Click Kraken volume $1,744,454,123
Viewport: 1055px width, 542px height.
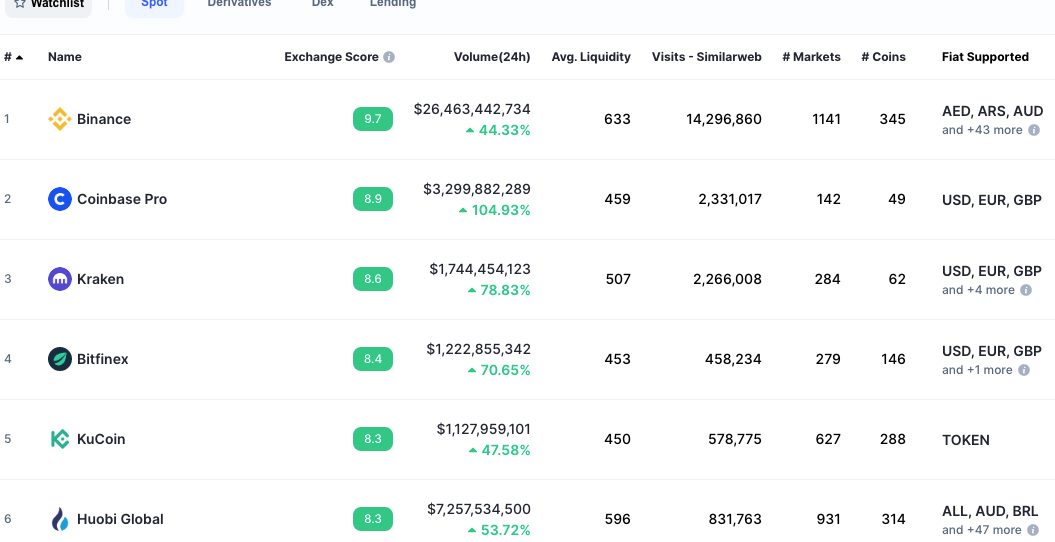[x=480, y=269]
